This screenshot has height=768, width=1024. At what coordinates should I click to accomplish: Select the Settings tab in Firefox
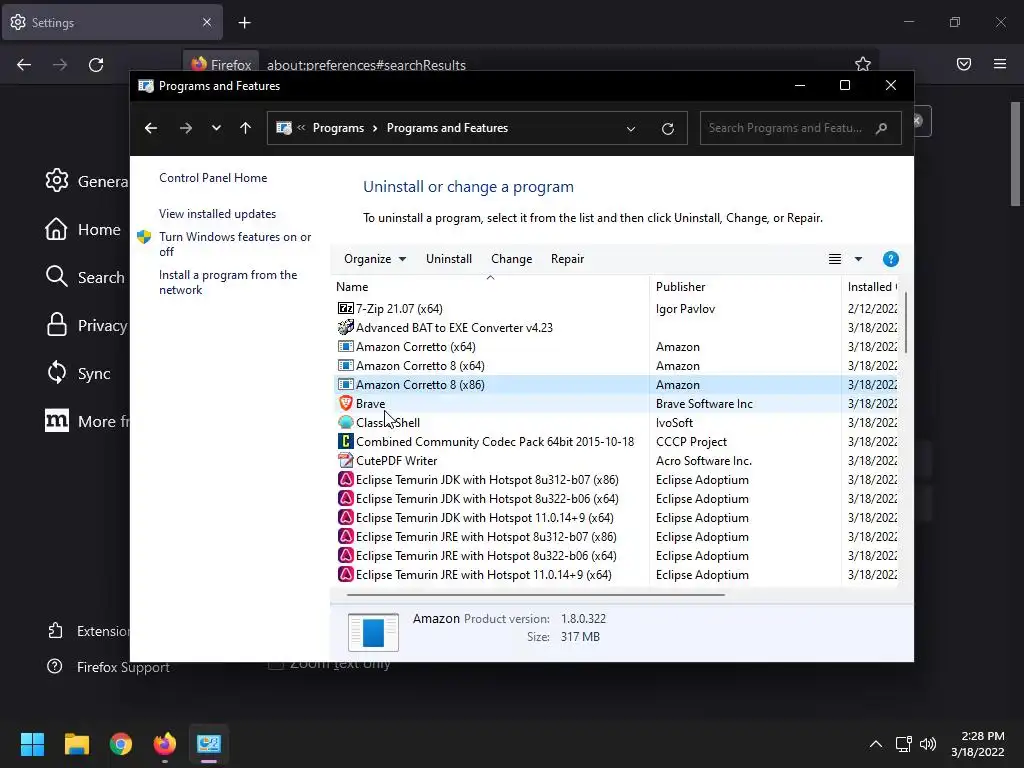tap(112, 23)
